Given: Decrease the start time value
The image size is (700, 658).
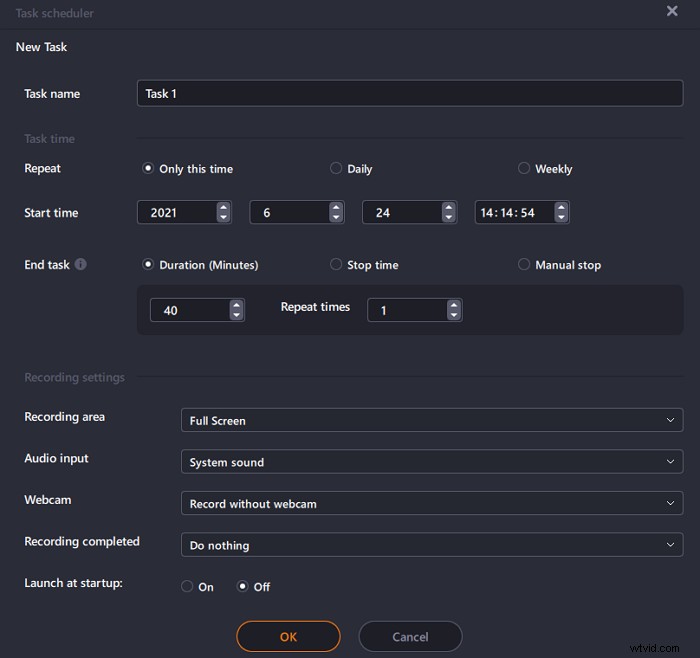Looking at the screenshot, I should coord(561,217).
